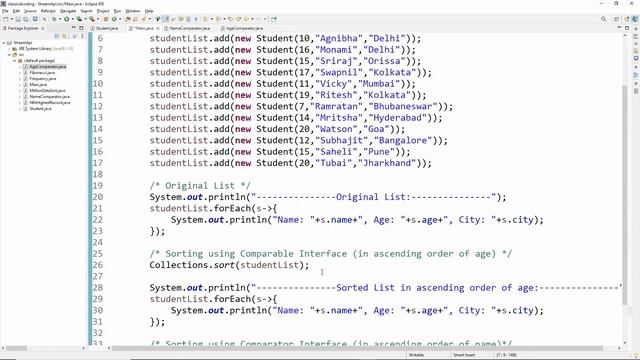Click the Save All toolbar icon

tap(25, 19)
